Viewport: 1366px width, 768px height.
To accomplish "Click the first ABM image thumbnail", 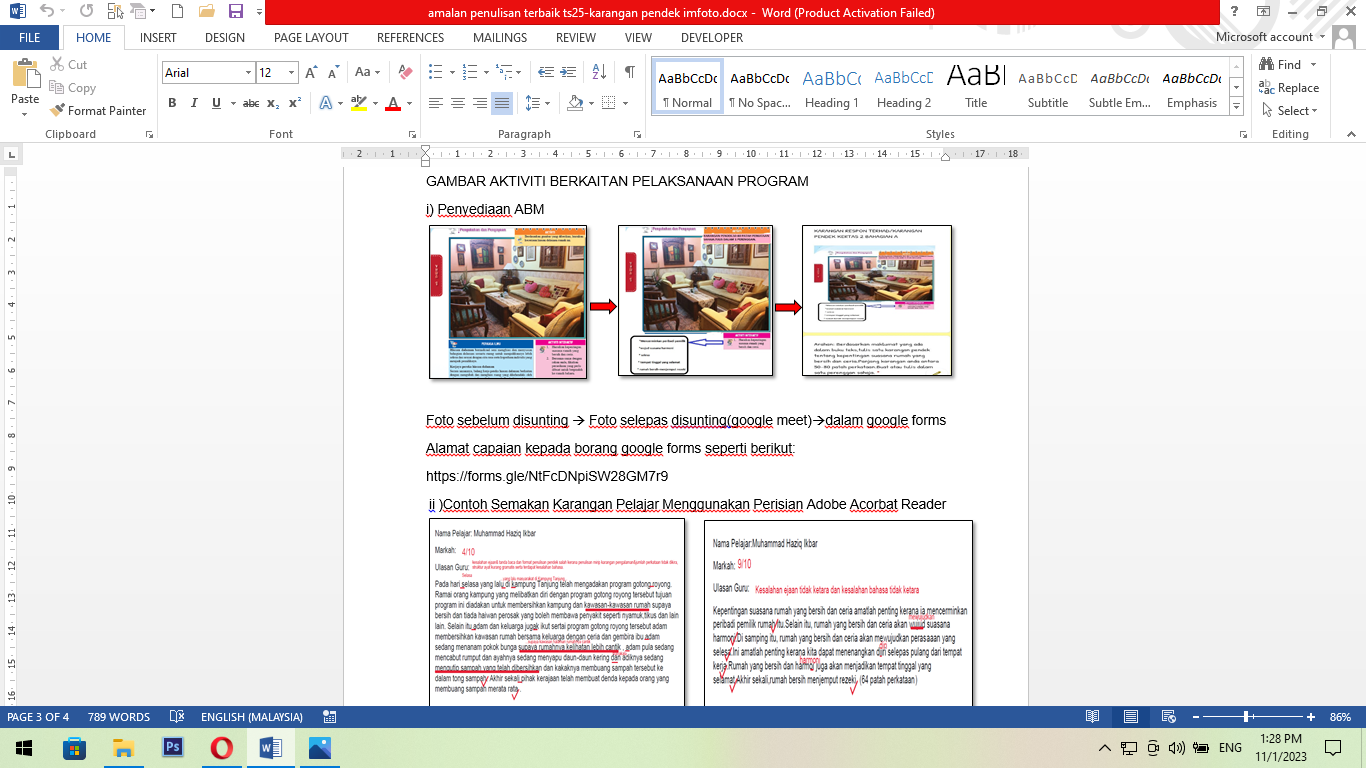I will click(x=508, y=302).
